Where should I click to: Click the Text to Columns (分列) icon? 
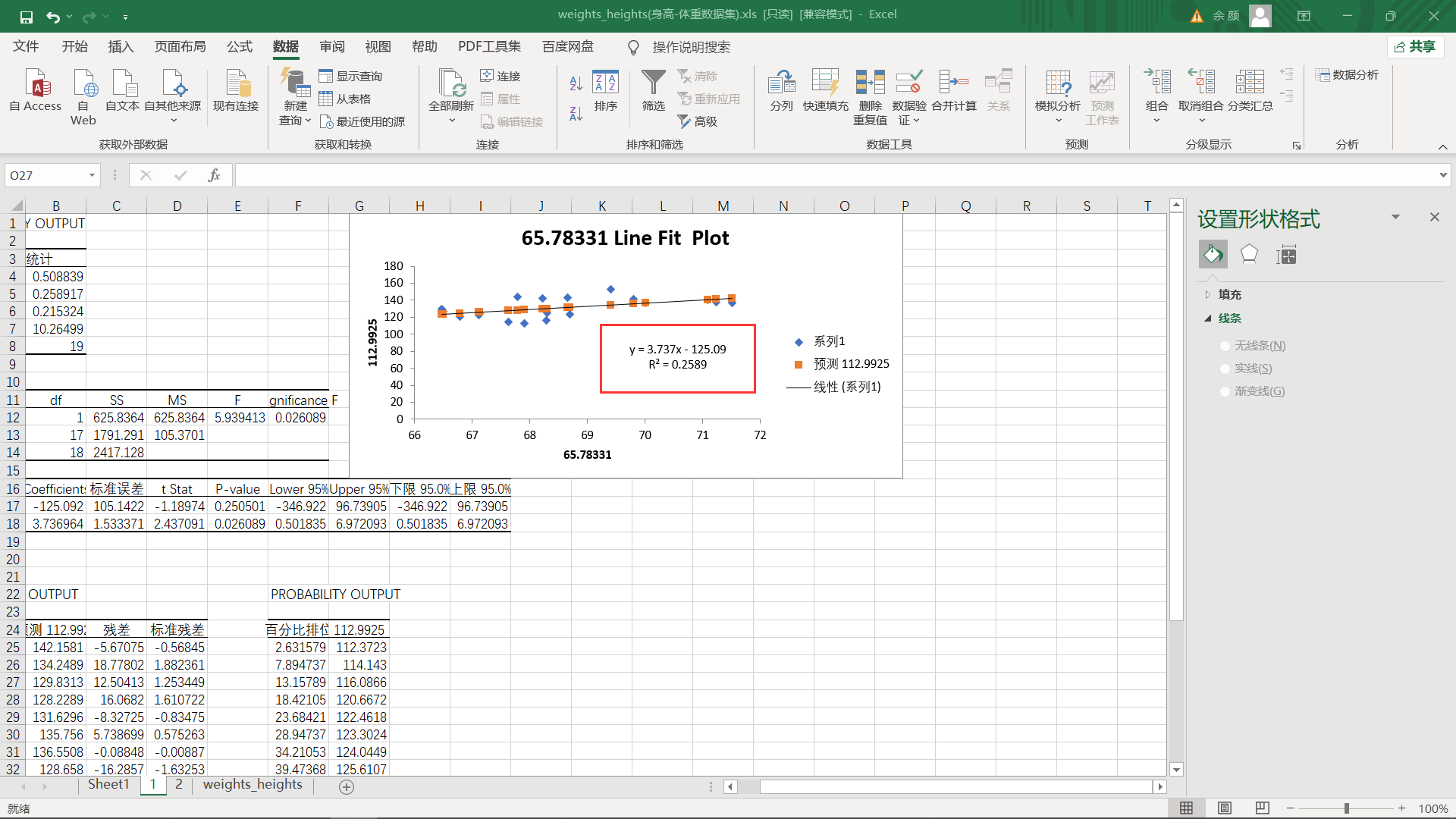pyautogui.click(x=781, y=83)
